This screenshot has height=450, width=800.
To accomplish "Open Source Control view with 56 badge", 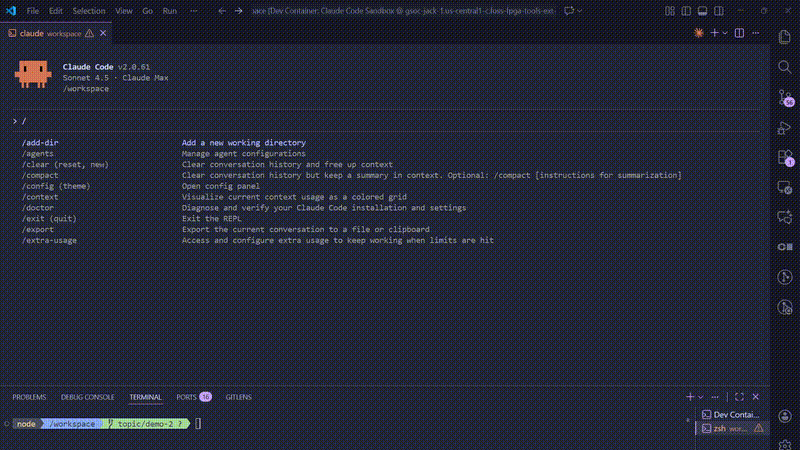I will [x=786, y=97].
